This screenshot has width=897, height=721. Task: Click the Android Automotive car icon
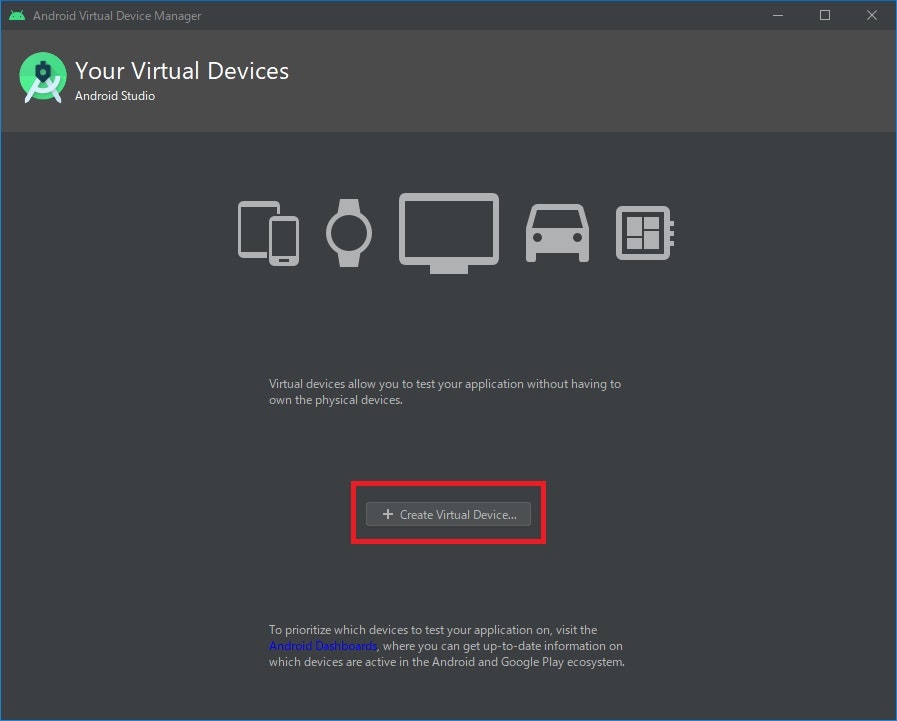click(557, 233)
